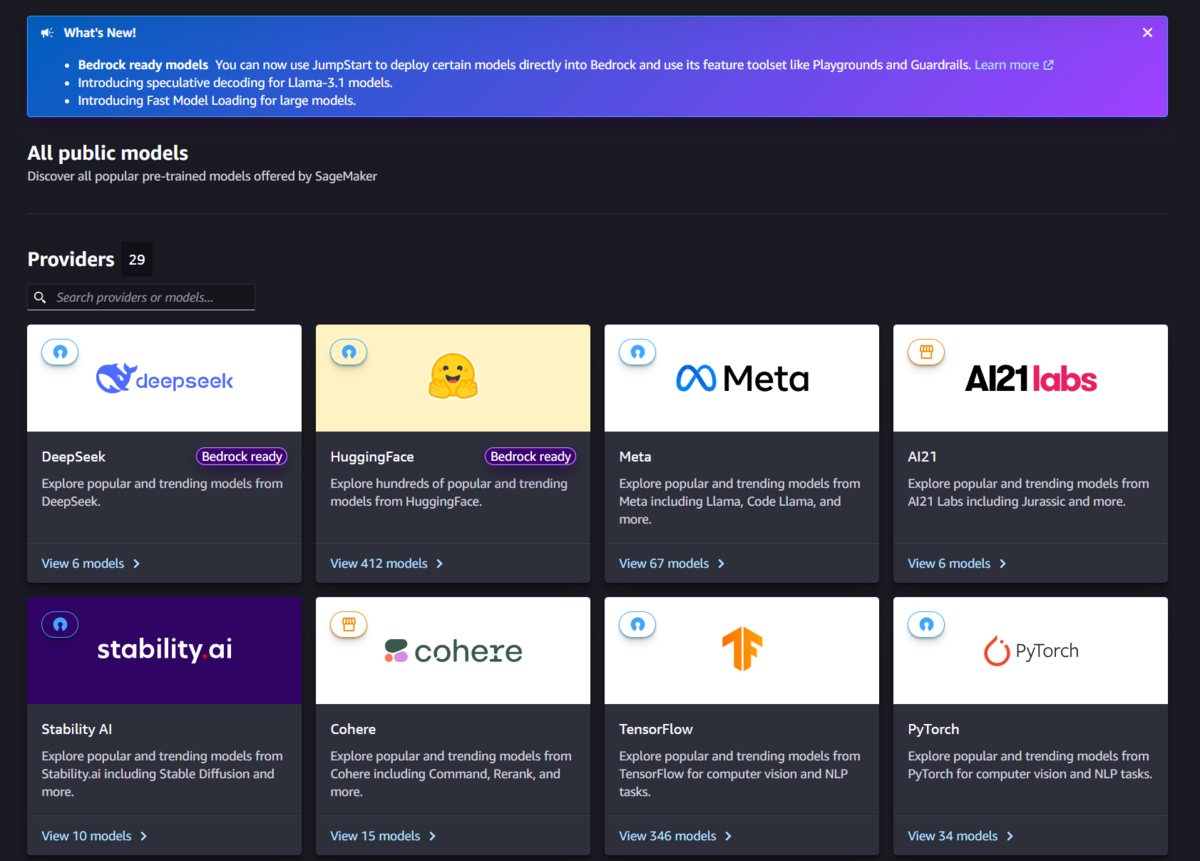Click the marketplace store icon on AI21 card
This screenshot has width=1200, height=861.
pos(926,352)
